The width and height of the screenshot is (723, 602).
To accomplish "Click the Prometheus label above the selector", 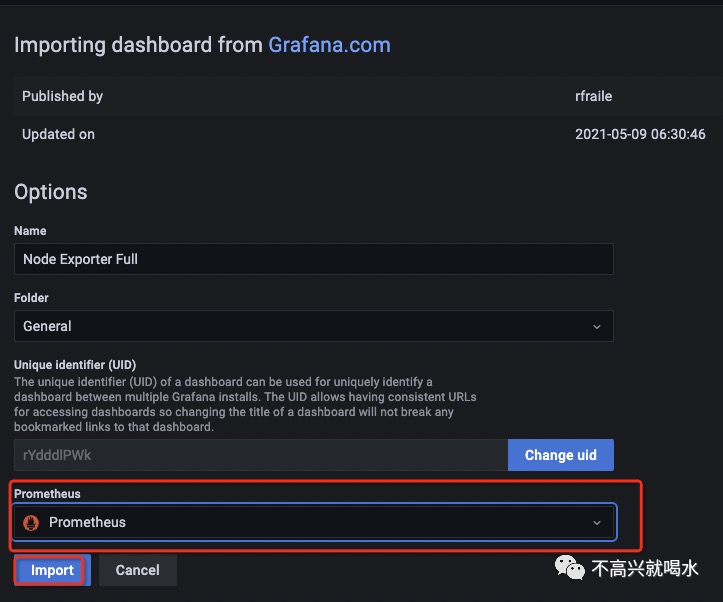I will pos(47,494).
